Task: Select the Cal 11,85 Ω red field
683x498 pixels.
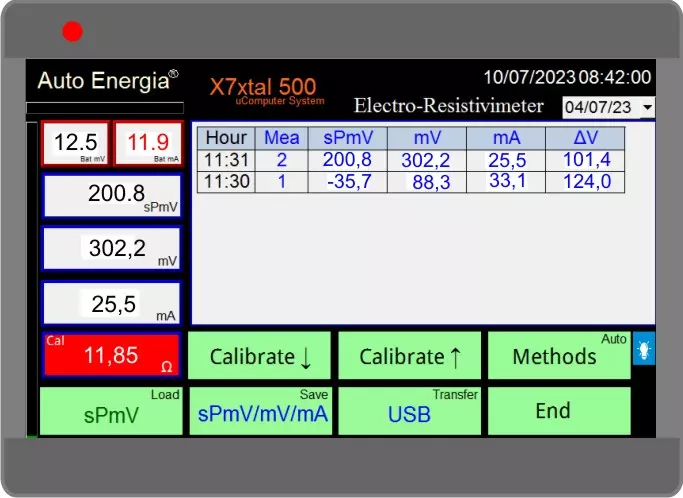Action: (112, 355)
